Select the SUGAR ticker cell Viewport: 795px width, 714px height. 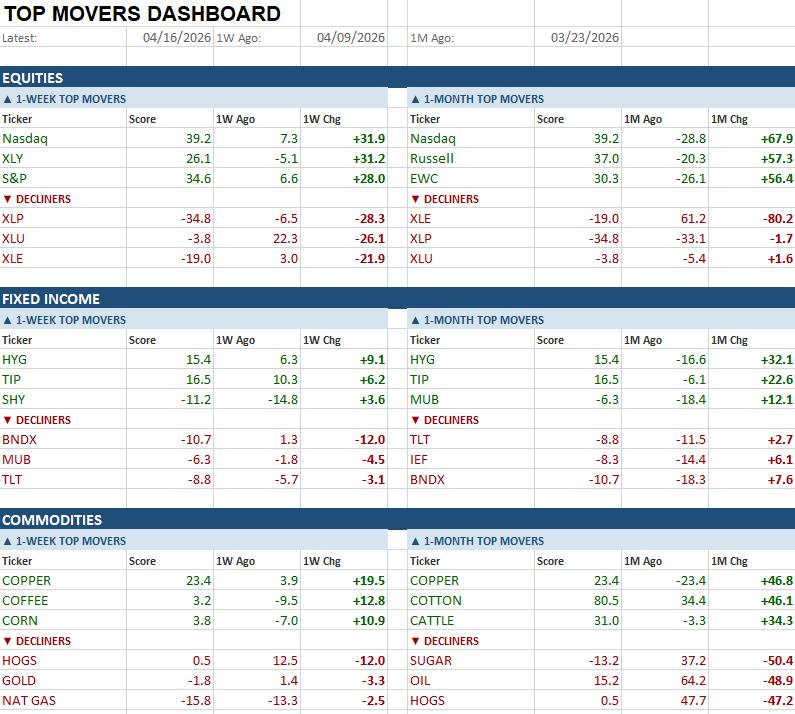pyautogui.click(x=471, y=661)
